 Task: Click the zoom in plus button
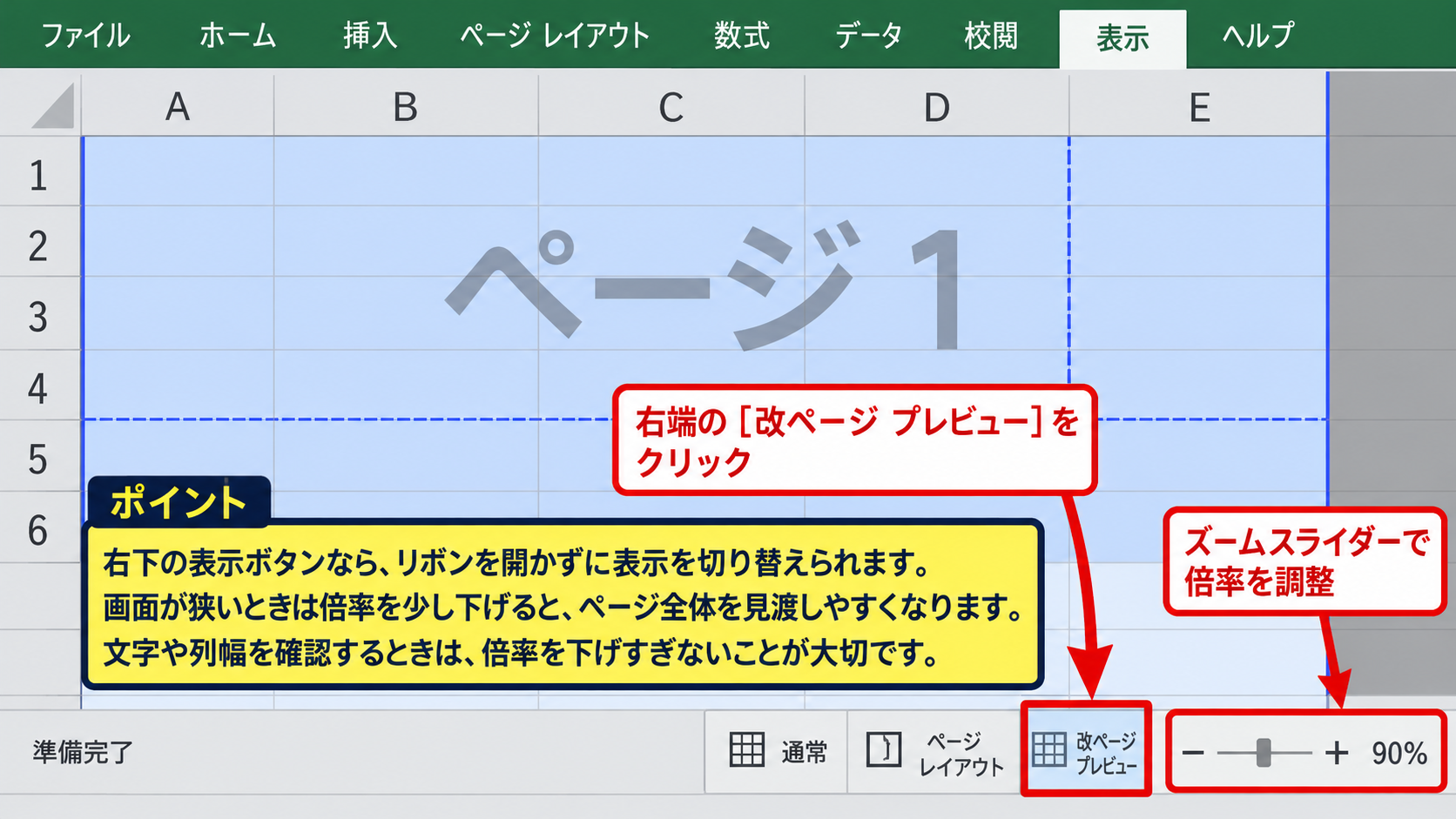click(x=1337, y=753)
